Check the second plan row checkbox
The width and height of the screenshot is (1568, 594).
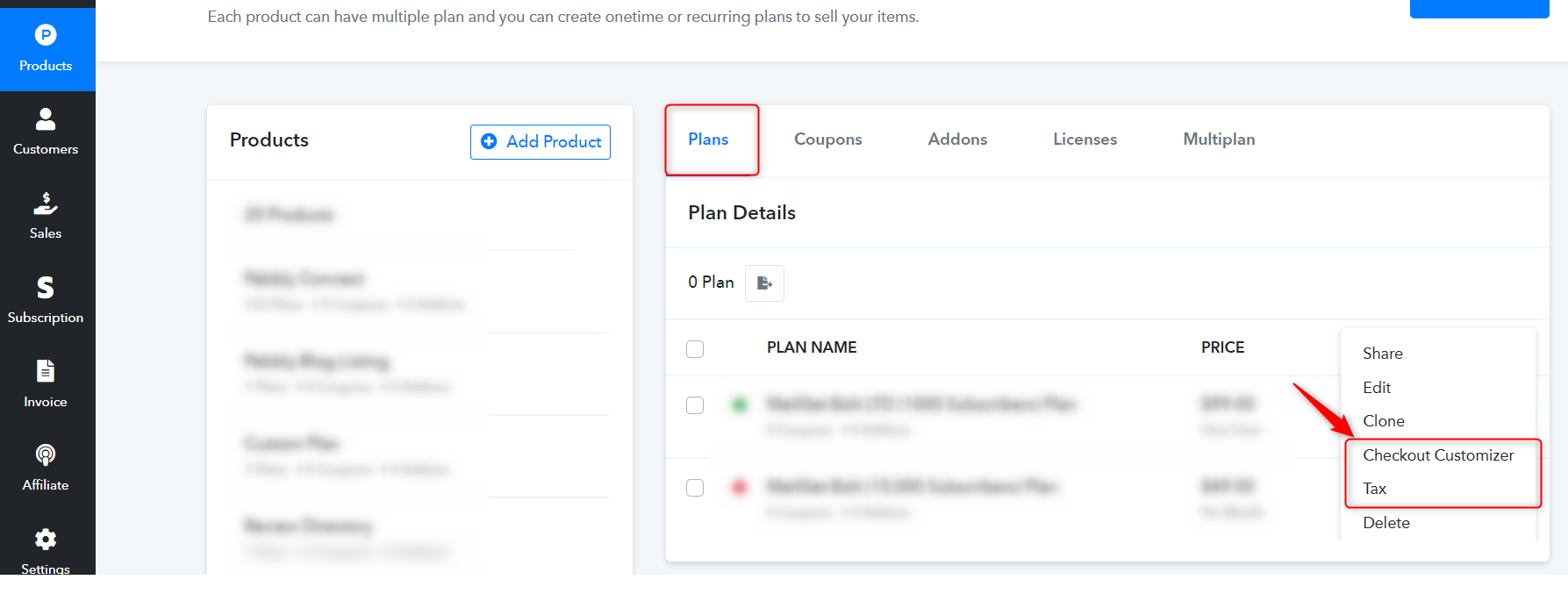695,488
